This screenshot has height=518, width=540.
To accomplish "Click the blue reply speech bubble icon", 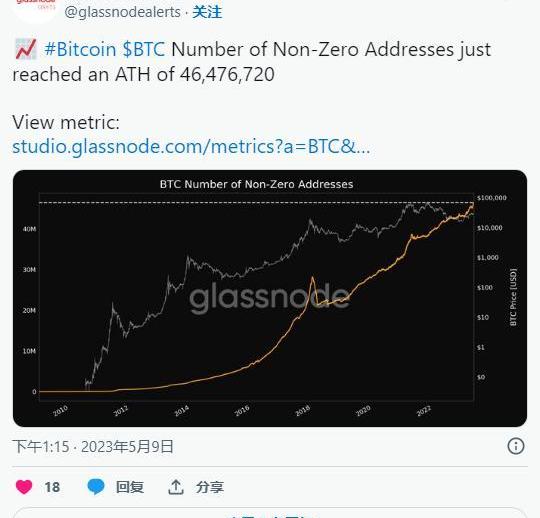I will [x=96, y=487].
